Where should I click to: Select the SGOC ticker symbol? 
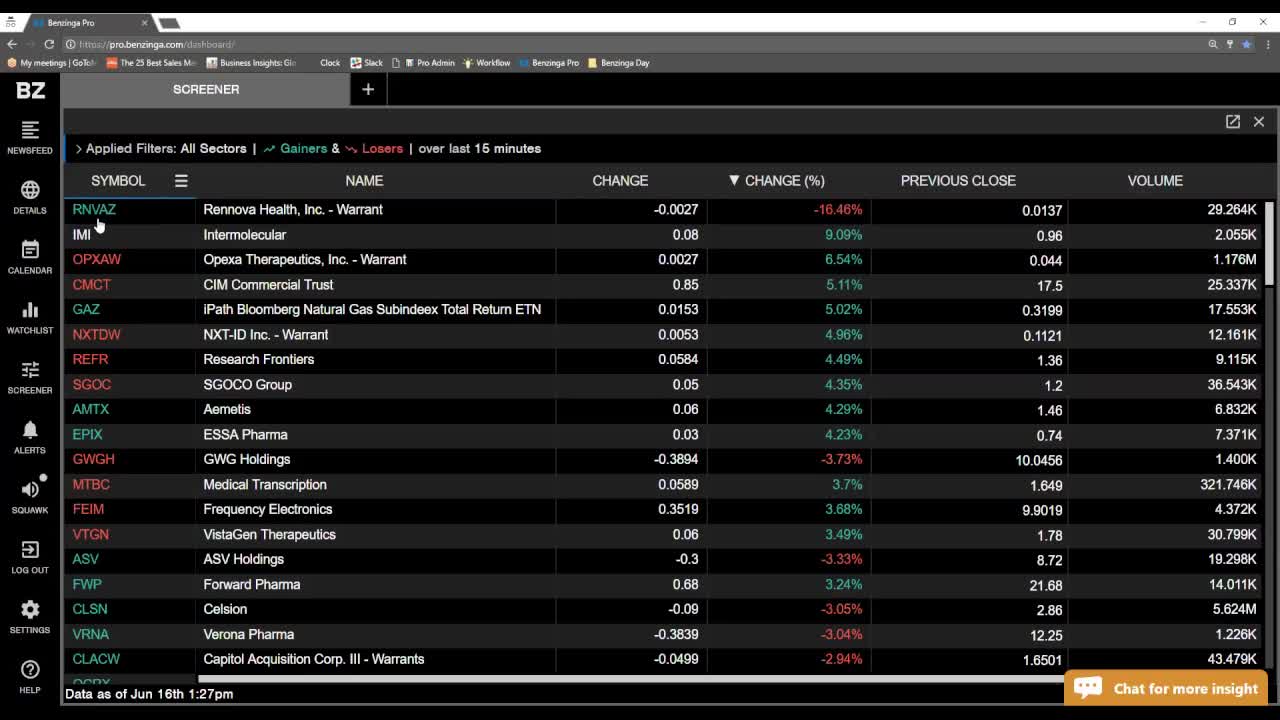coord(91,385)
